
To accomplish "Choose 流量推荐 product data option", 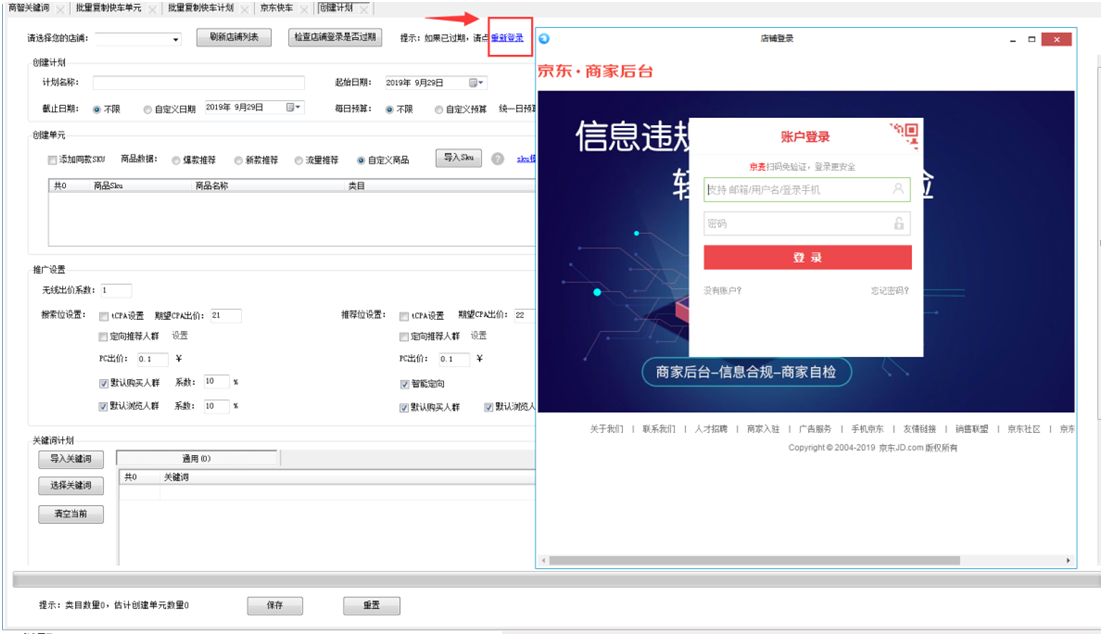I will pyautogui.click(x=298, y=160).
